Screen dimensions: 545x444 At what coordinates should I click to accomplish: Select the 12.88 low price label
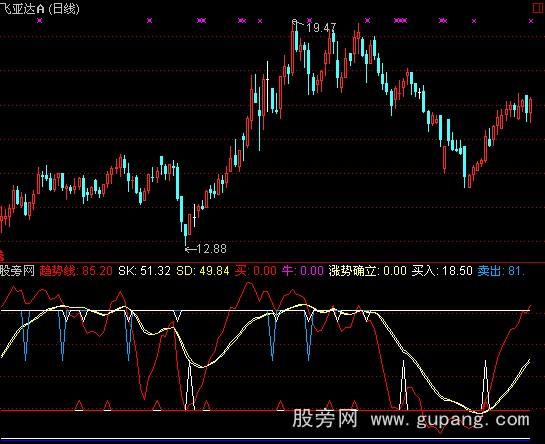(211, 249)
